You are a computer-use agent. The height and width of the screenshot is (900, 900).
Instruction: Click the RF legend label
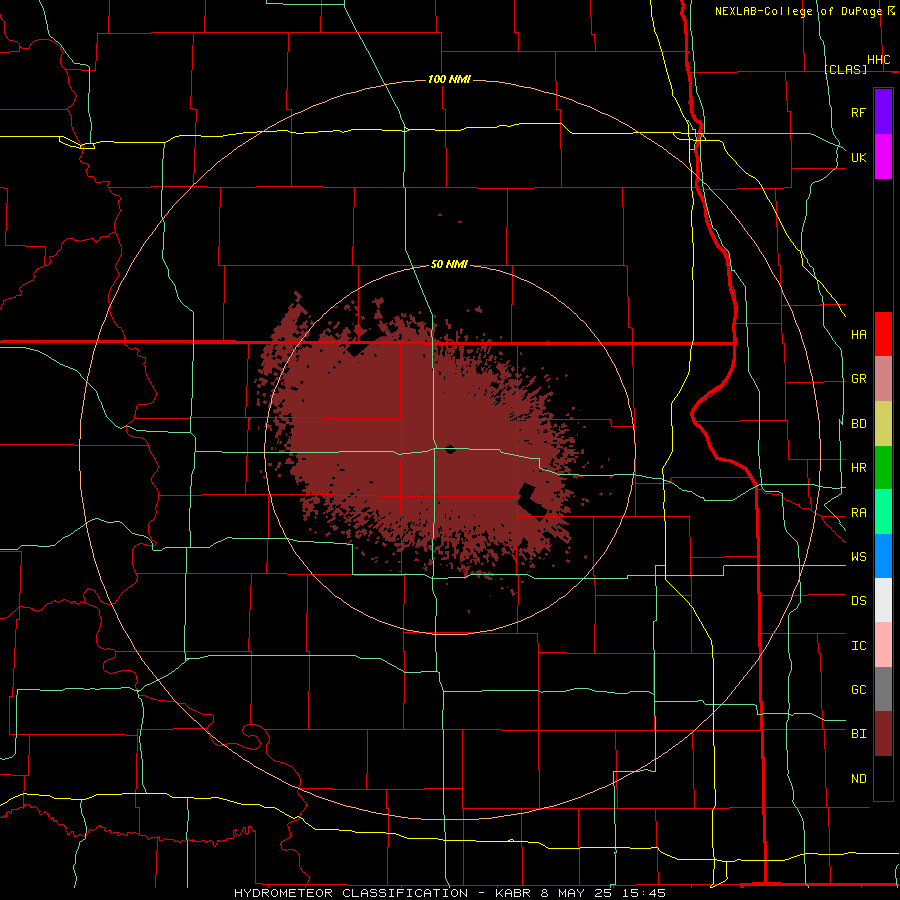click(858, 112)
